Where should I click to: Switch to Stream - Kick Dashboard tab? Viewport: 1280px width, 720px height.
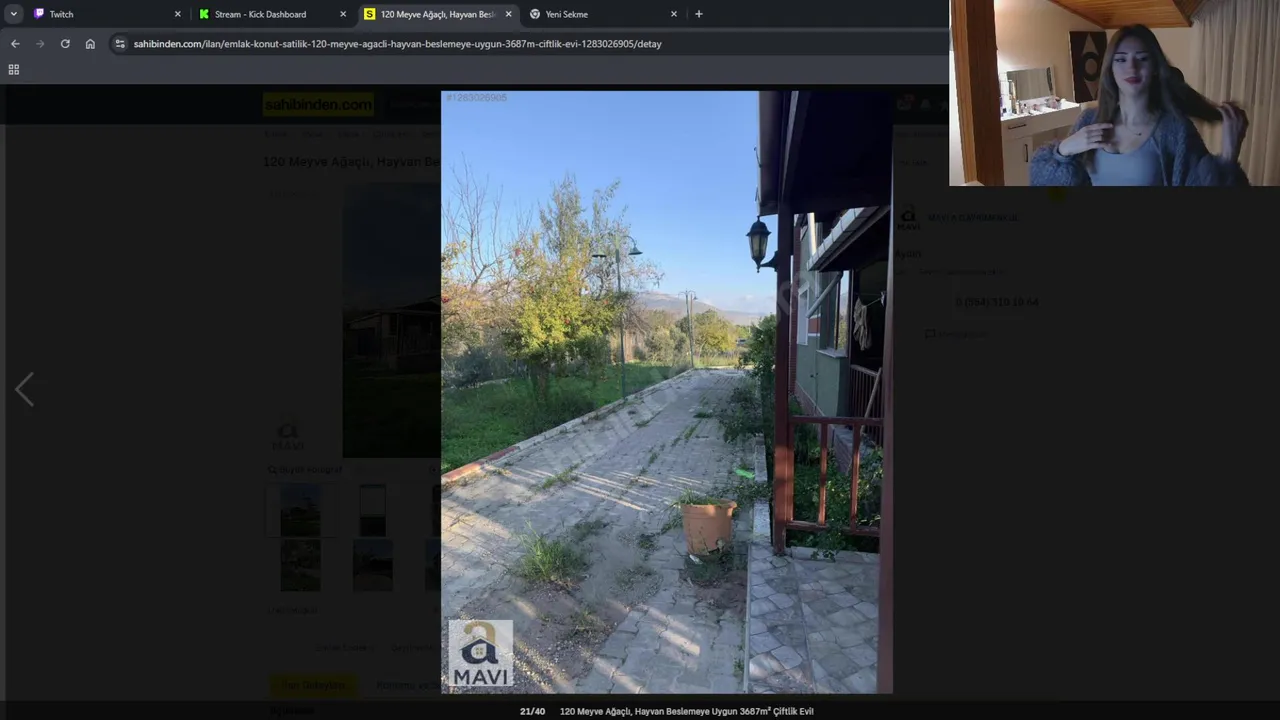(270, 14)
